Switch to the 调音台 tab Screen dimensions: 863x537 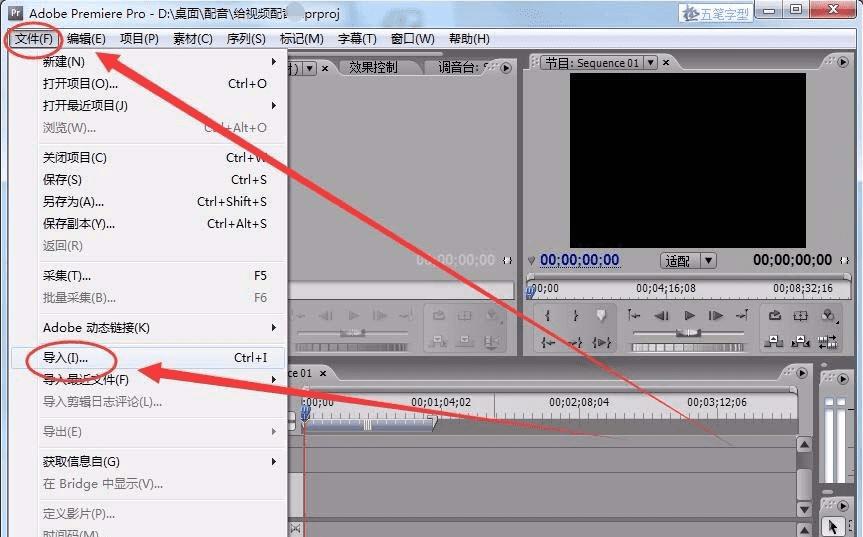pos(460,67)
